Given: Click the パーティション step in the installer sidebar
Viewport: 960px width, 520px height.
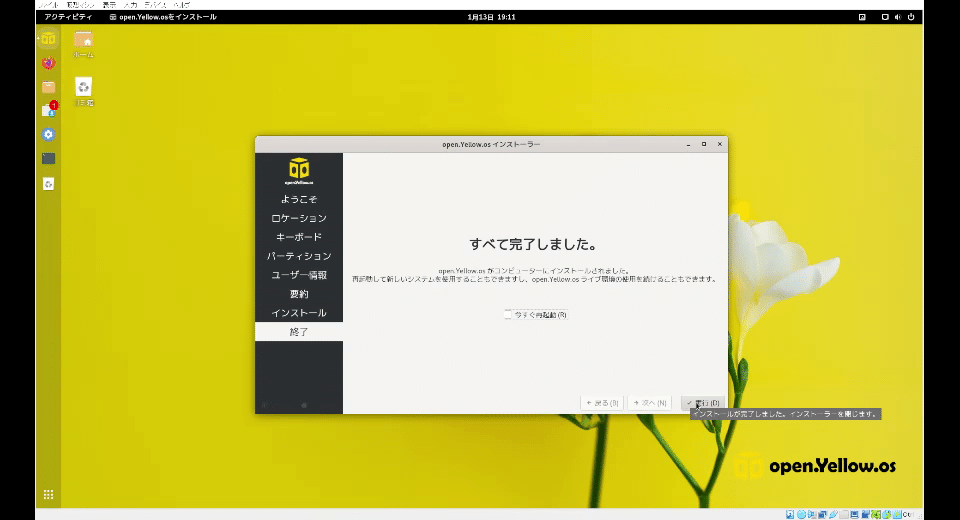Looking at the screenshot, I should pyautogui.click(x=299, y=256).
